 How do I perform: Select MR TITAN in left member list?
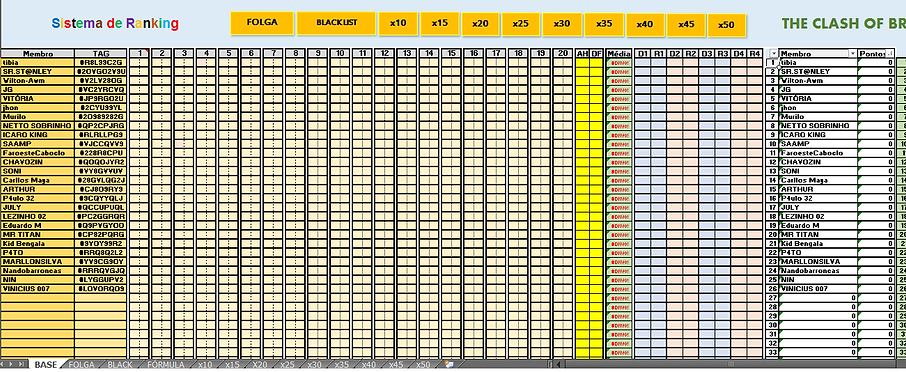click(x=38, y=235)
